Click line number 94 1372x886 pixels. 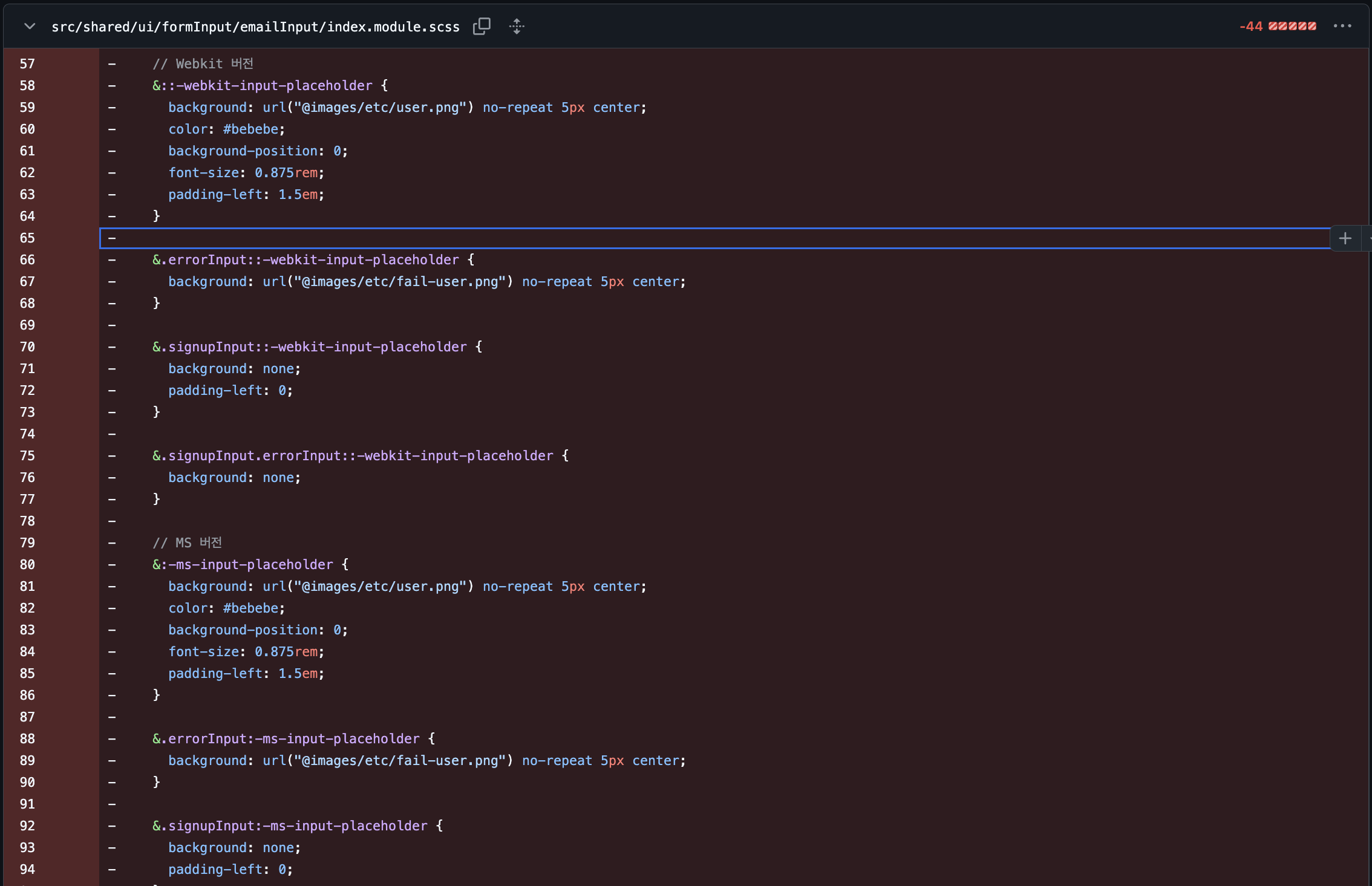tap(27, 870)
